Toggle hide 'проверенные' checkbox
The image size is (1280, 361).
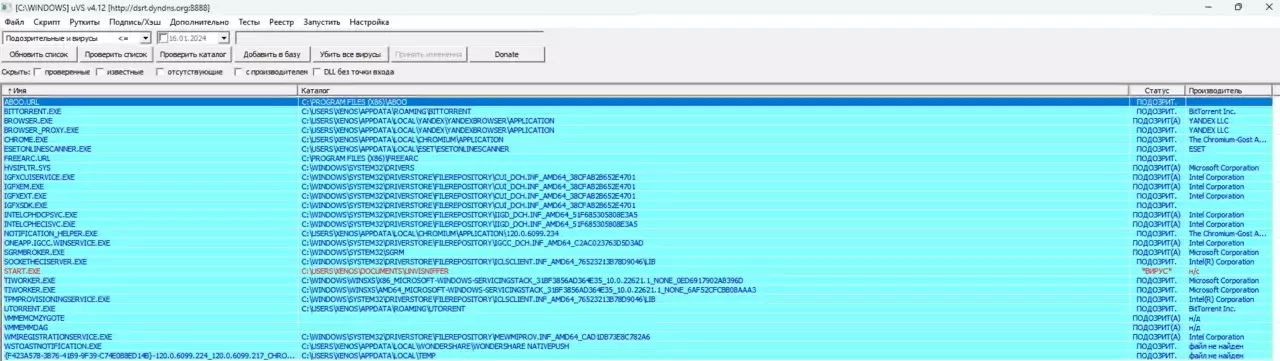tap(37, 72)
